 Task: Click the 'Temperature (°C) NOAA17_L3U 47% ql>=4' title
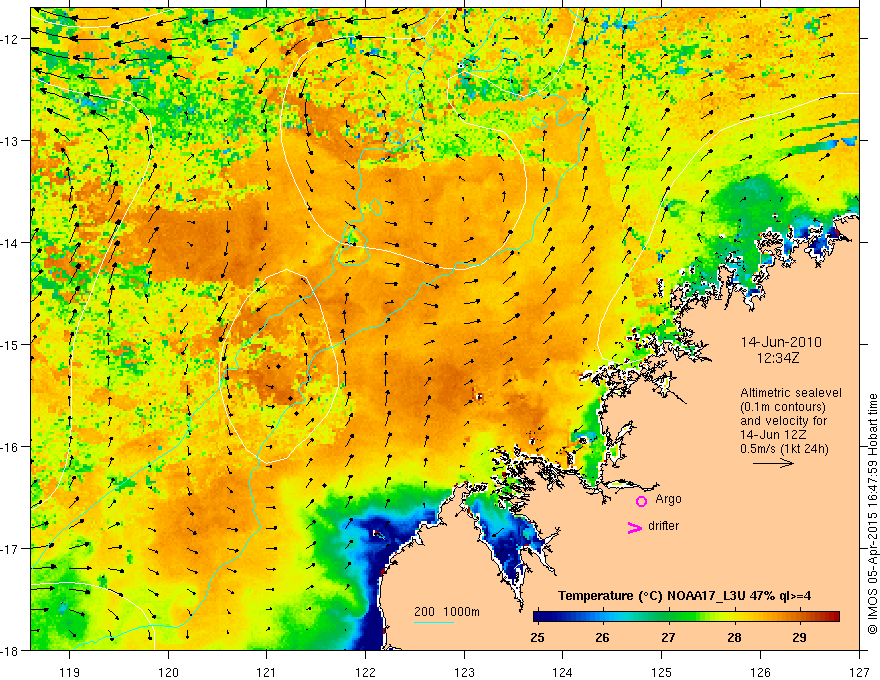point(684,596)
